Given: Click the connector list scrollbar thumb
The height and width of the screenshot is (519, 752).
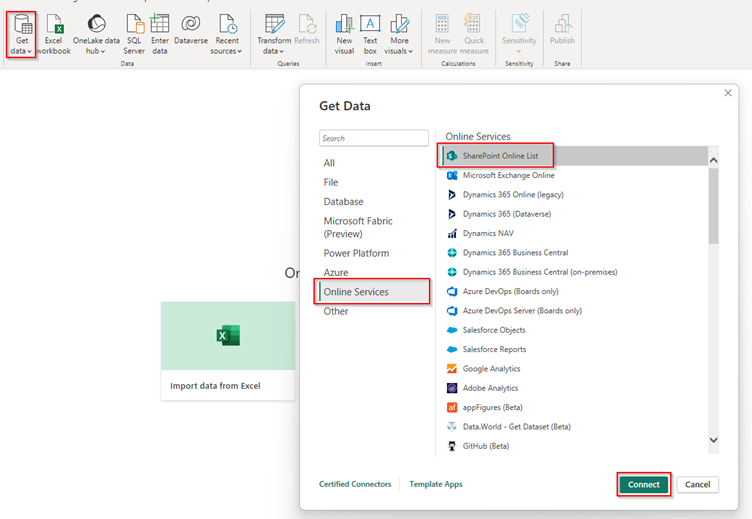Looking at the screenshot, I should pos(713,206).
